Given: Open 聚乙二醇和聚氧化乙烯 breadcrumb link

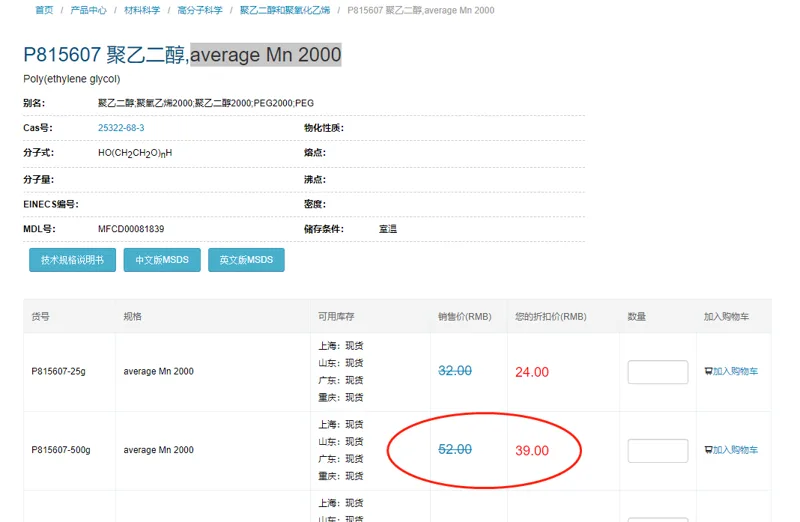Looking at the screenshot, I should (x=285, y=10).
